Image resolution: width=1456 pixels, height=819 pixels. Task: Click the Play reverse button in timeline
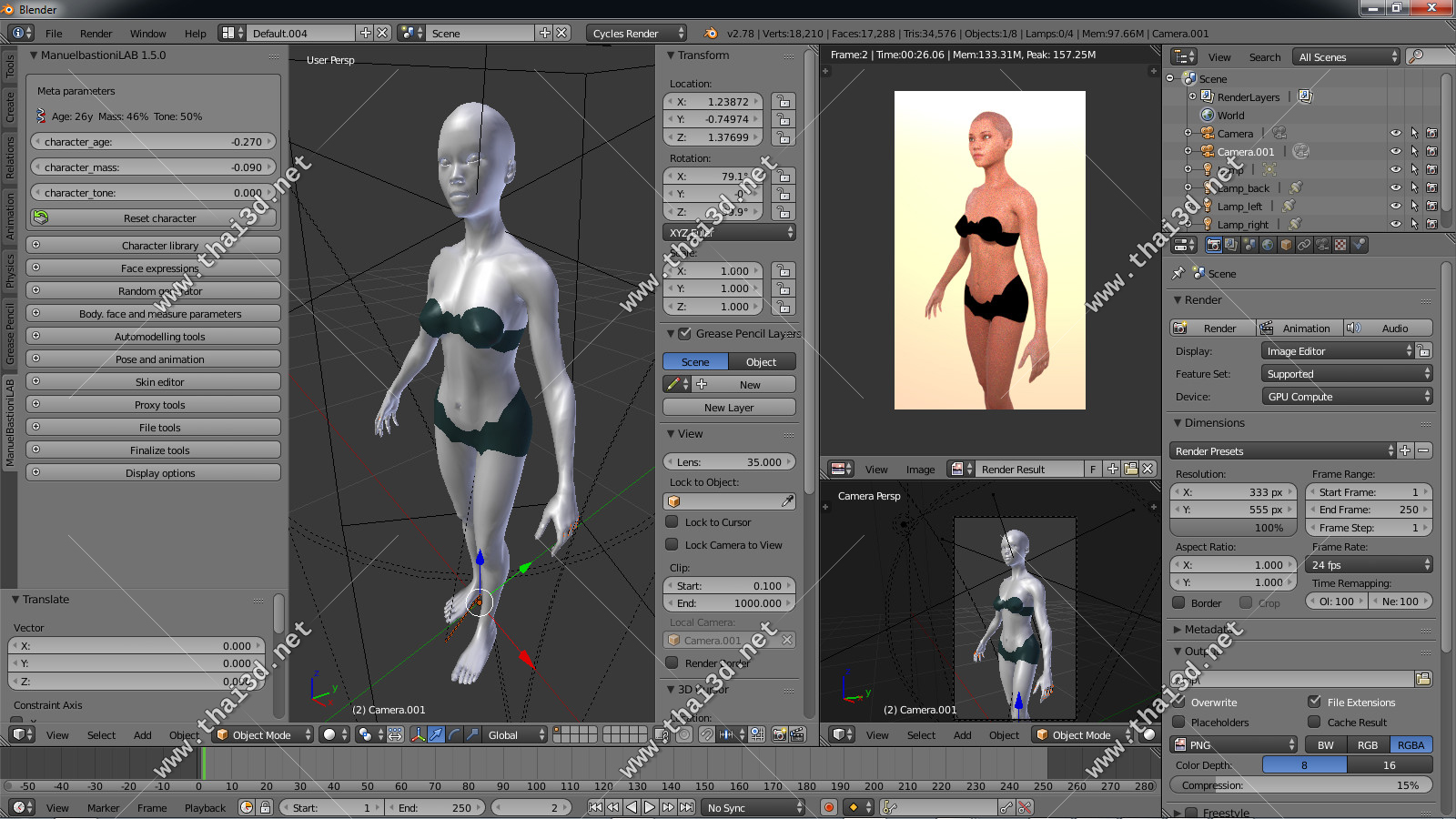(x=632, y=807)
